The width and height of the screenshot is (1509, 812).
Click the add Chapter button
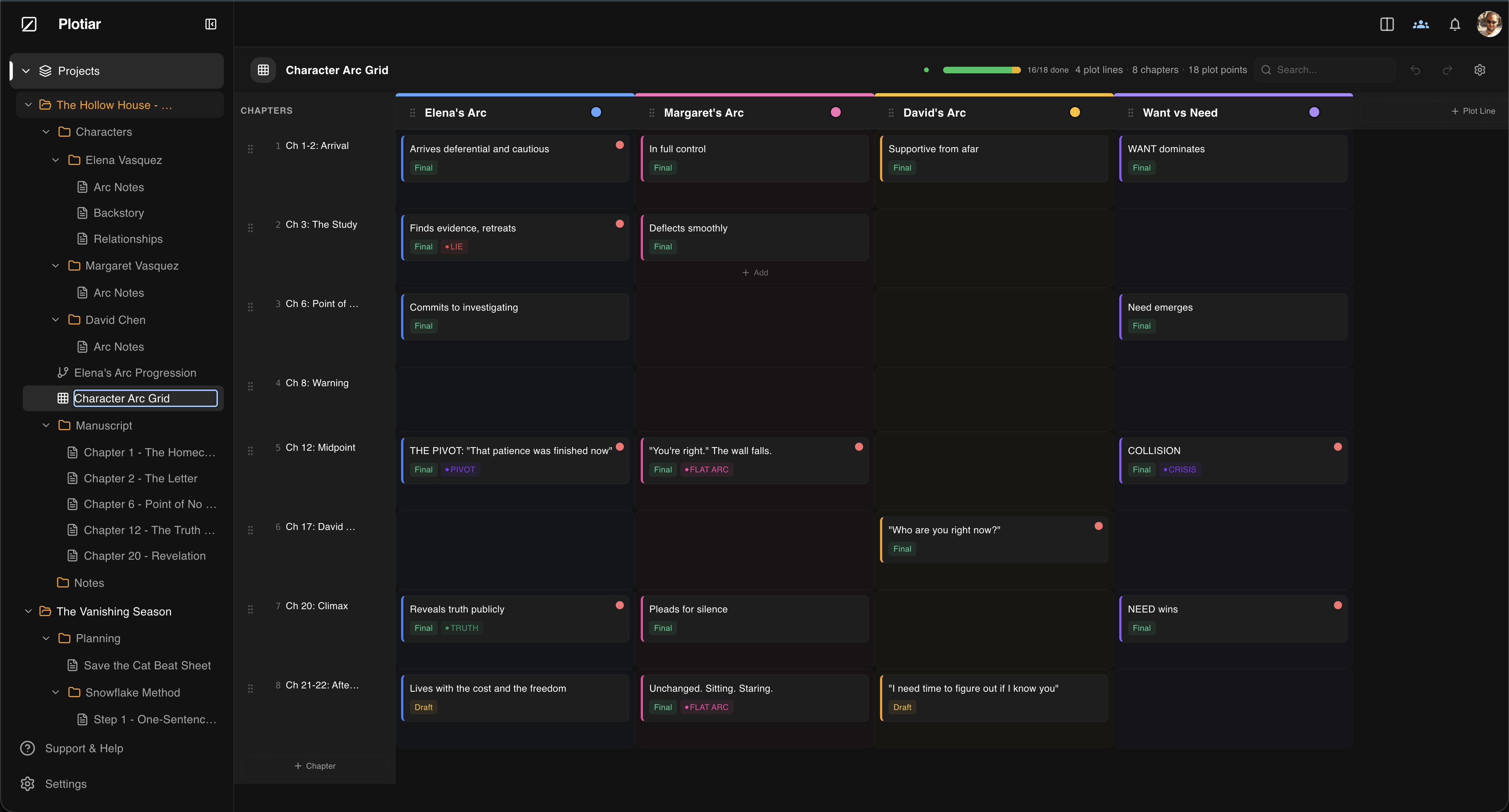(314, 766)
